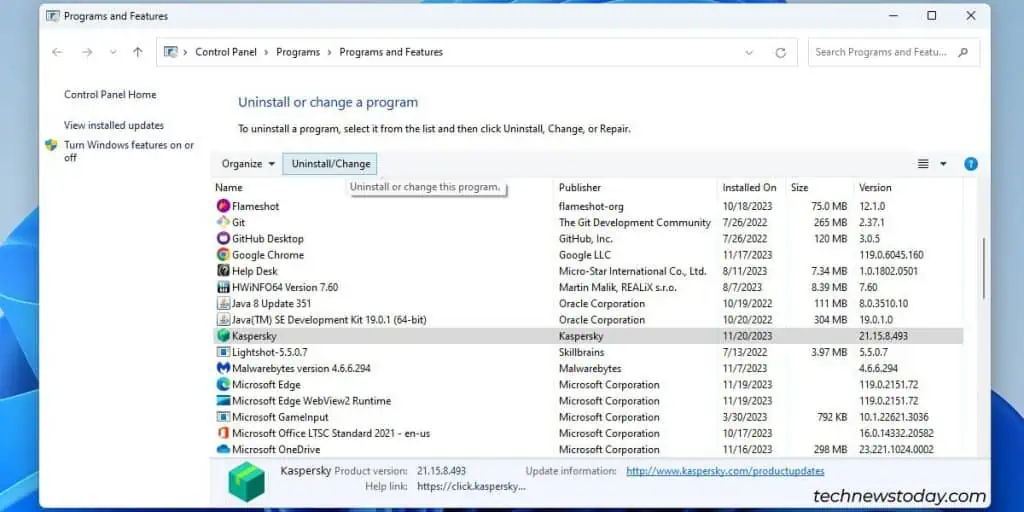Go up one level with up arrow
Image resolution: width=1024 pixels, height=512 pixels.
point(137,52)
